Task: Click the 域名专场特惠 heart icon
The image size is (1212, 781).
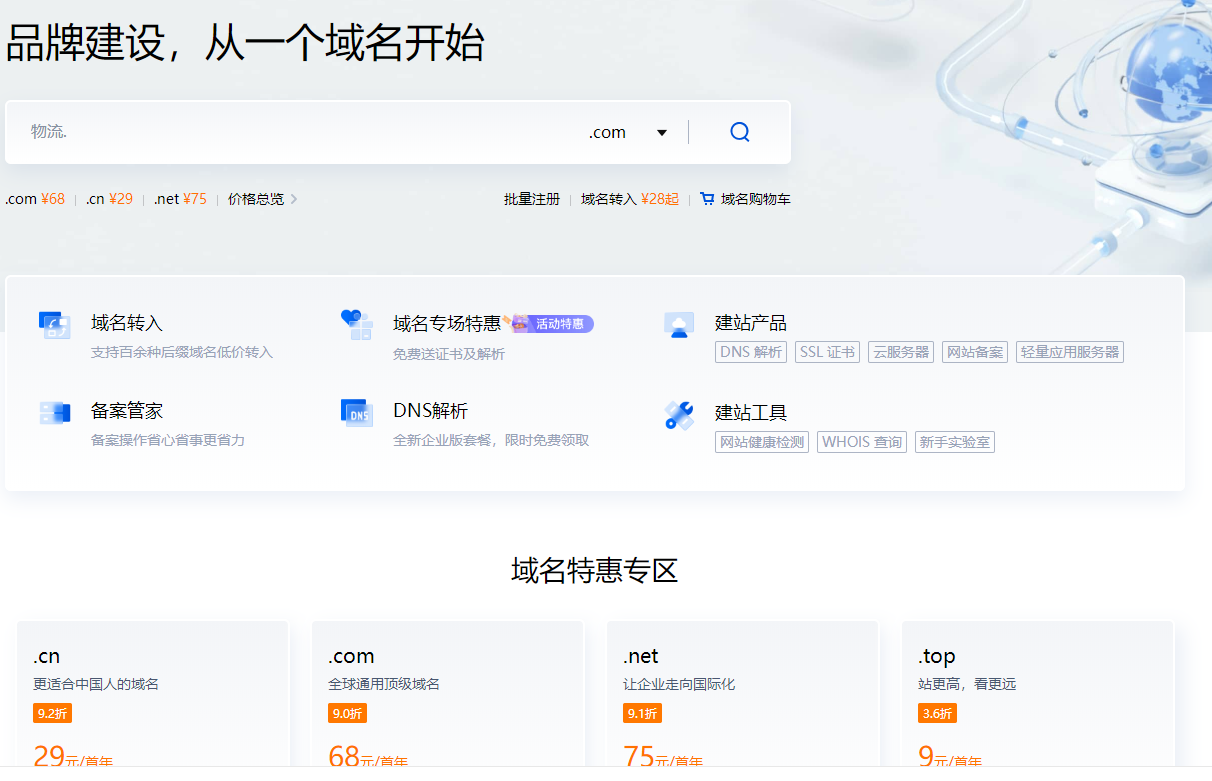Action: 357,324
